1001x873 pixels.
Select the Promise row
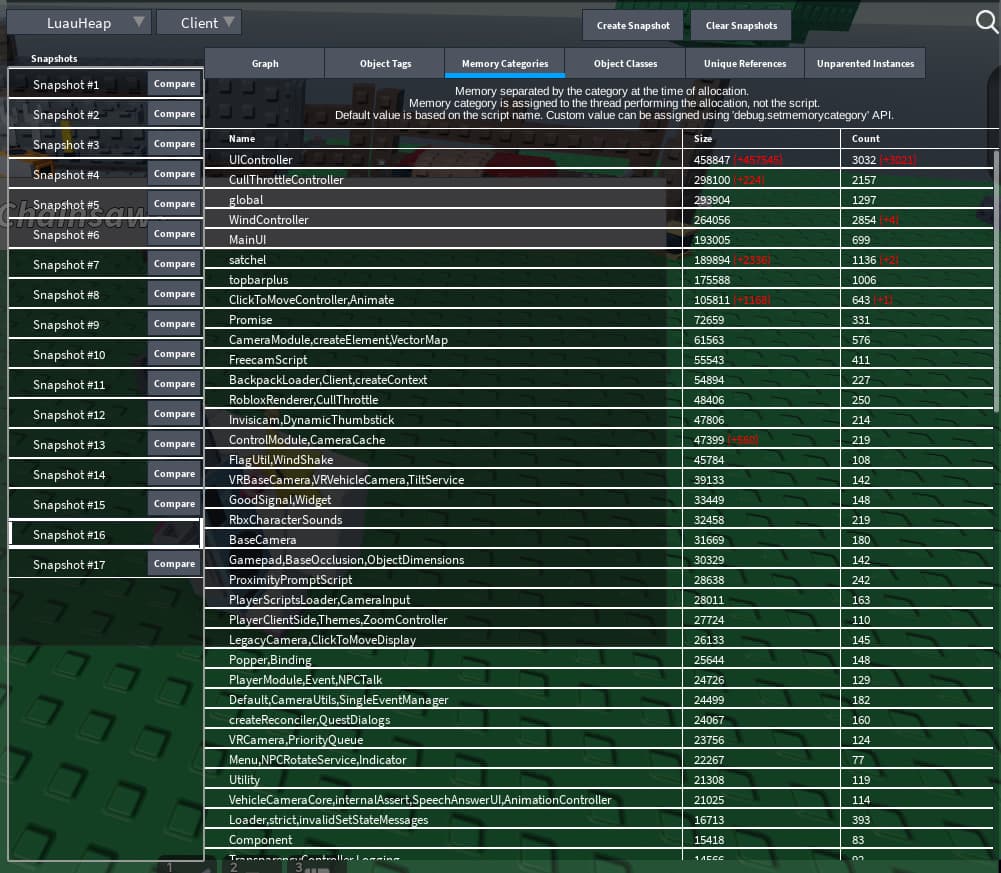click(599, 319)
